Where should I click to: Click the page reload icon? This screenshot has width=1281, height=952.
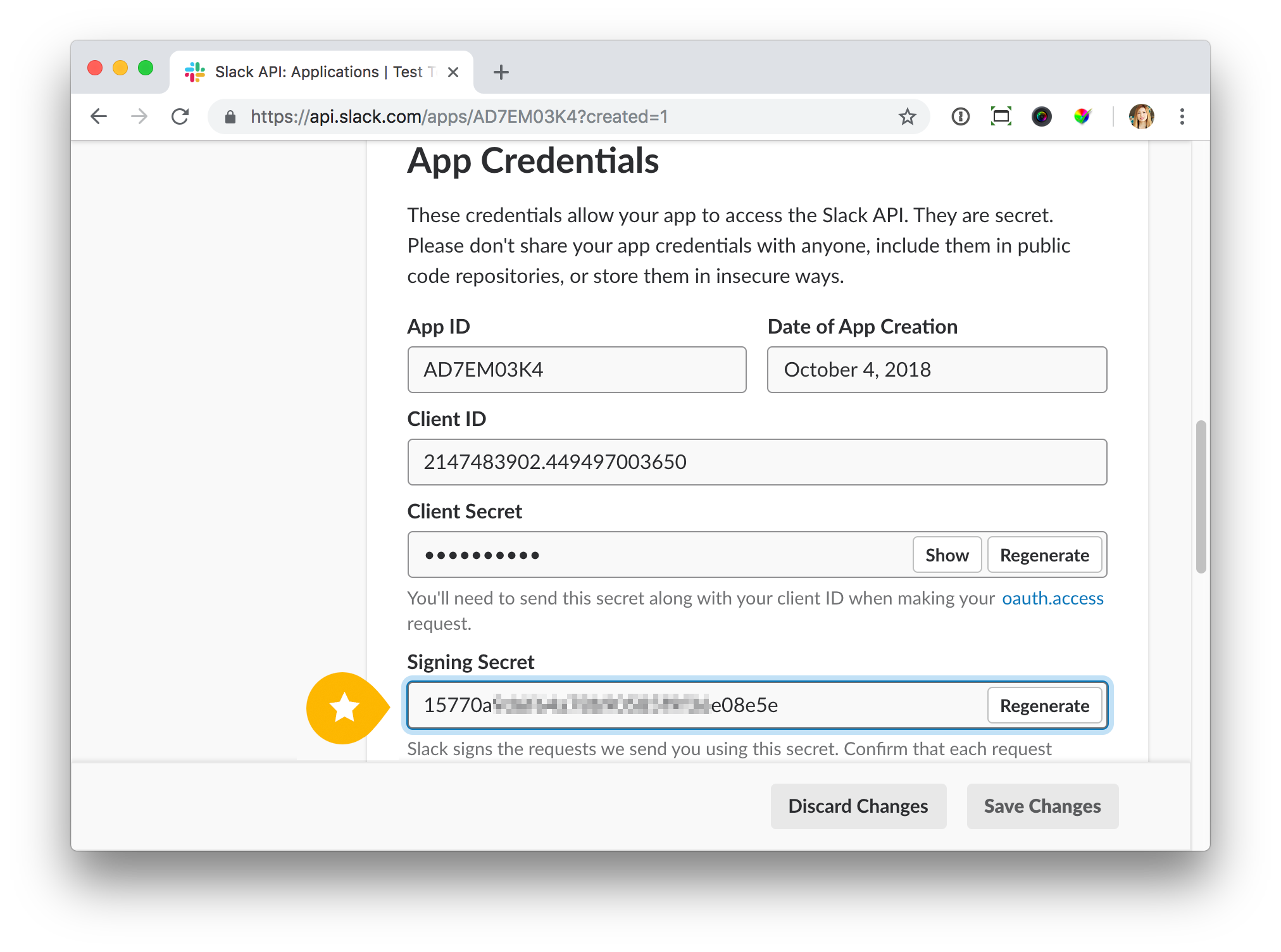(180, 116)
